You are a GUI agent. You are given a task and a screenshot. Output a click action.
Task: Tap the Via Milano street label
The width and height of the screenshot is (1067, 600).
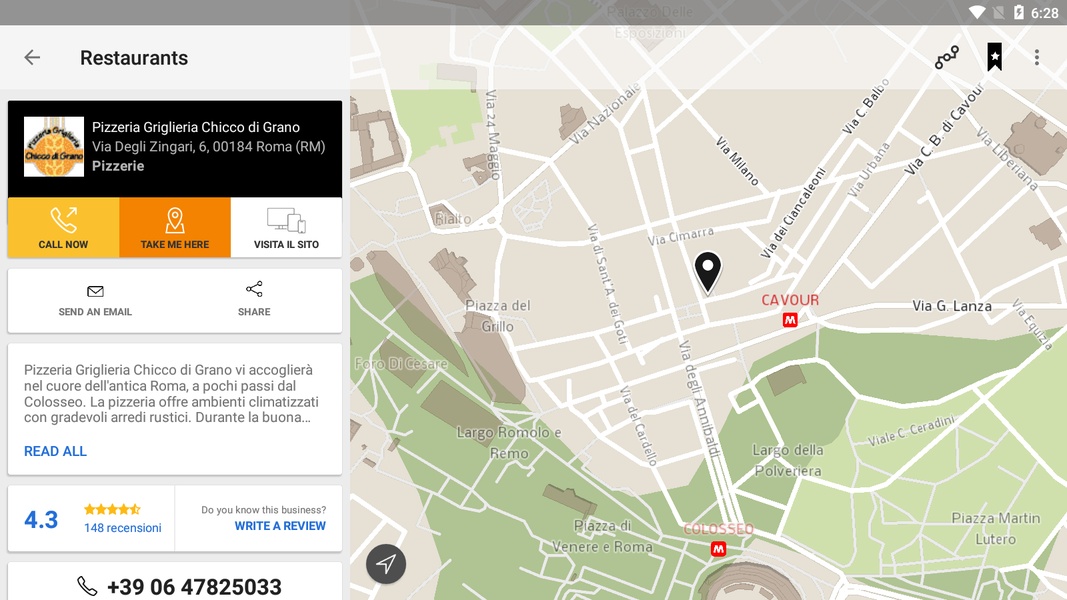(737, 161)
